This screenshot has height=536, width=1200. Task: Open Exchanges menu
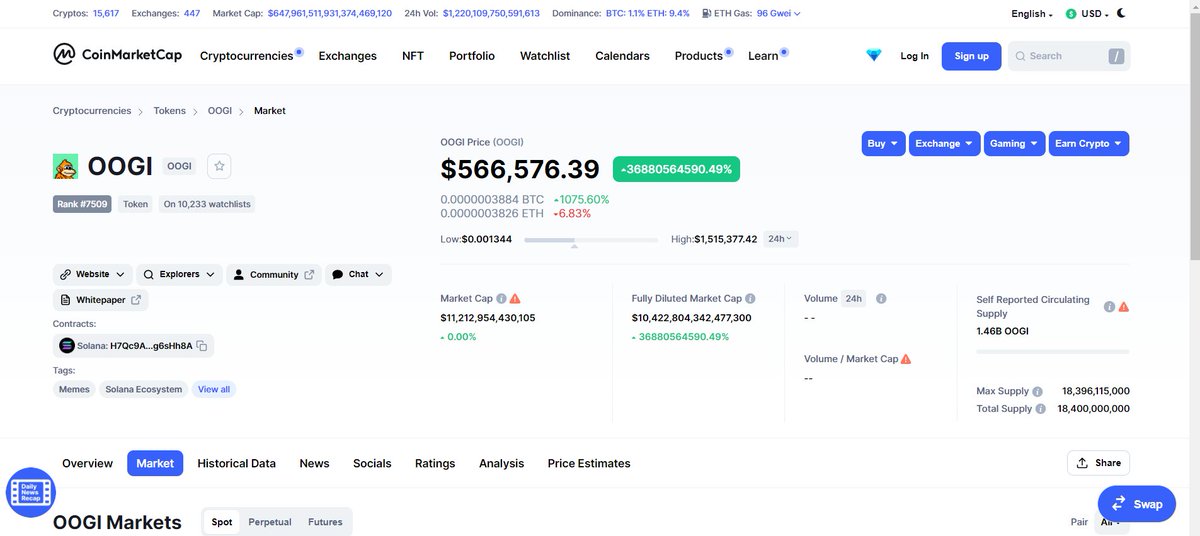point(347,56)
